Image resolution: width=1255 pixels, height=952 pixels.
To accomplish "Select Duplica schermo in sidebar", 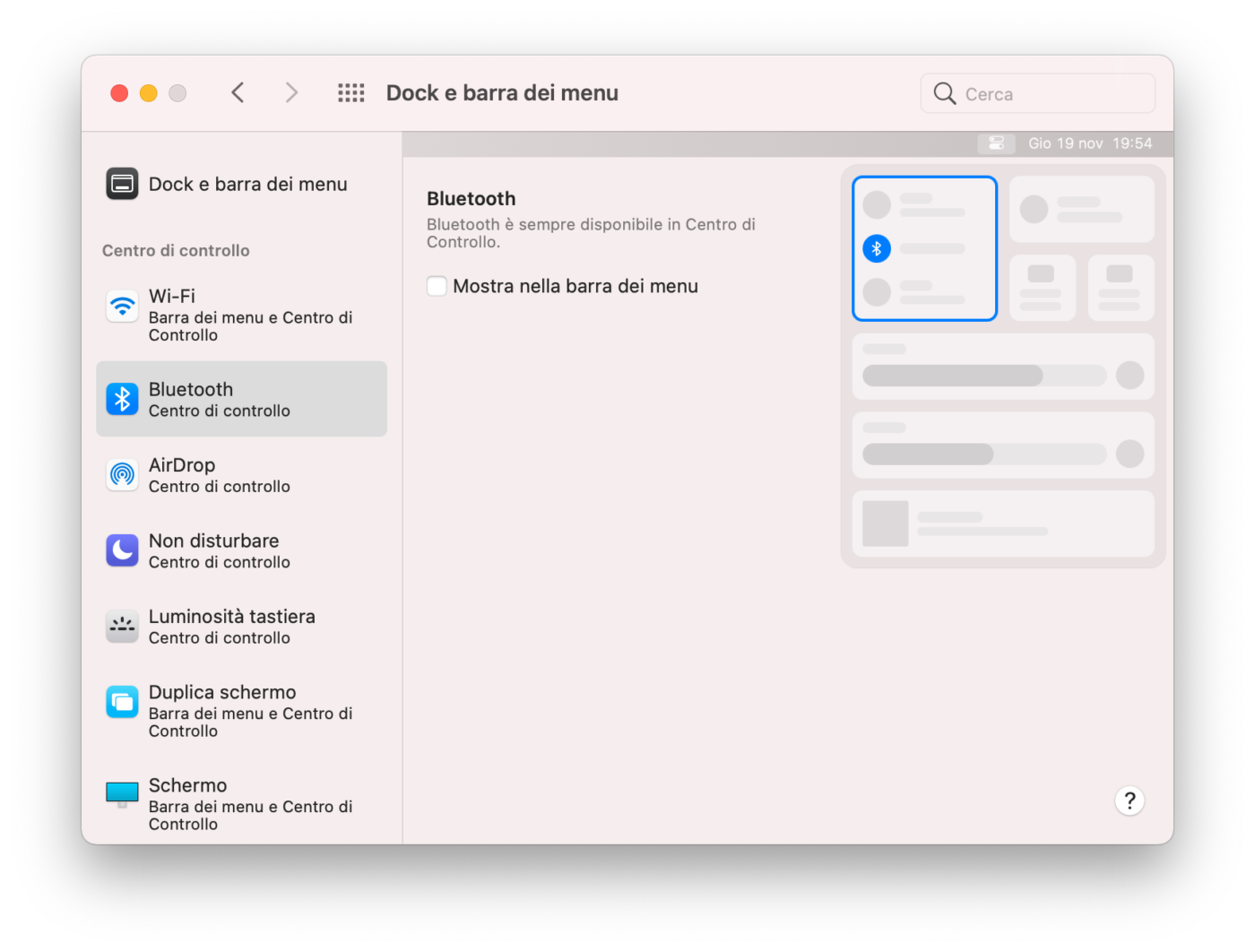I will 242,711.
